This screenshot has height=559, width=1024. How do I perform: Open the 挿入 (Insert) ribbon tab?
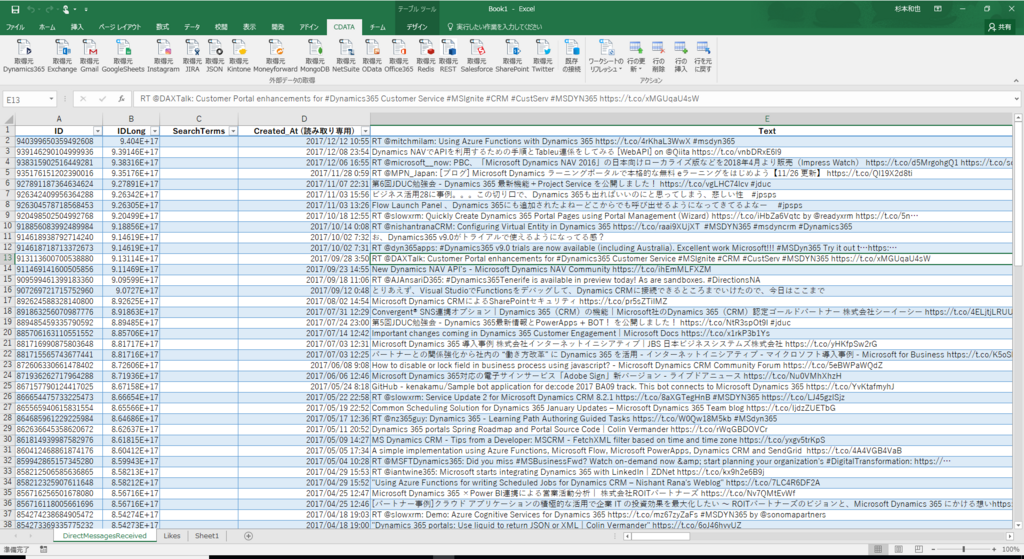tap(77, 27)
